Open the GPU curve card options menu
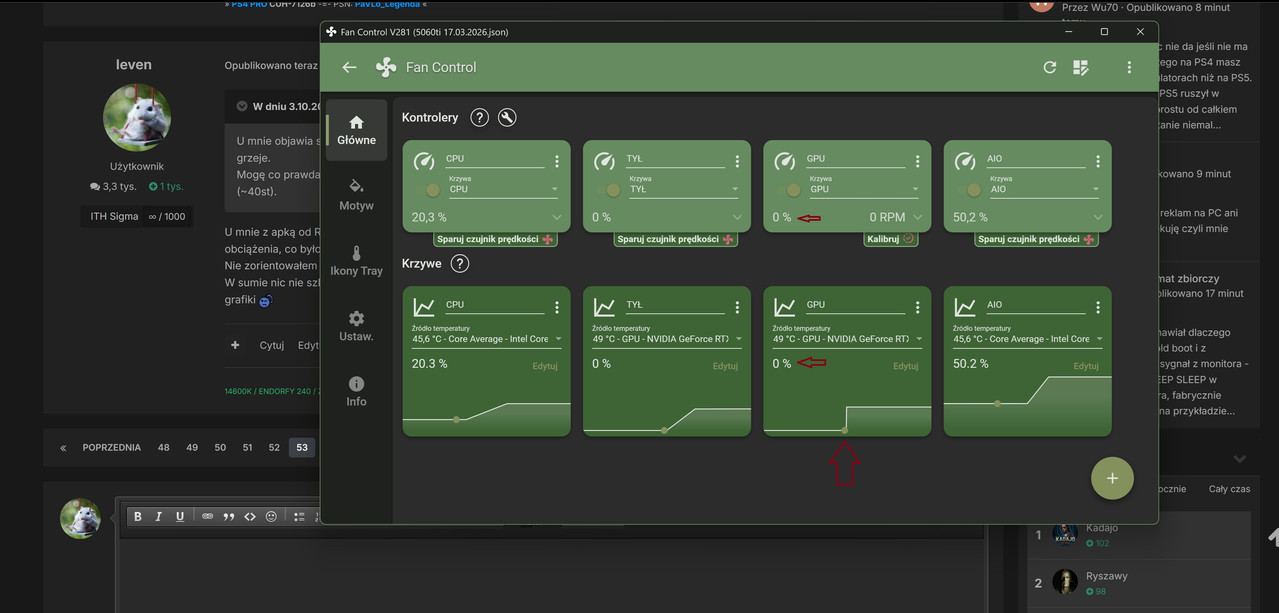This screenshot has height=613, width=1279. [x=917, y=307]
